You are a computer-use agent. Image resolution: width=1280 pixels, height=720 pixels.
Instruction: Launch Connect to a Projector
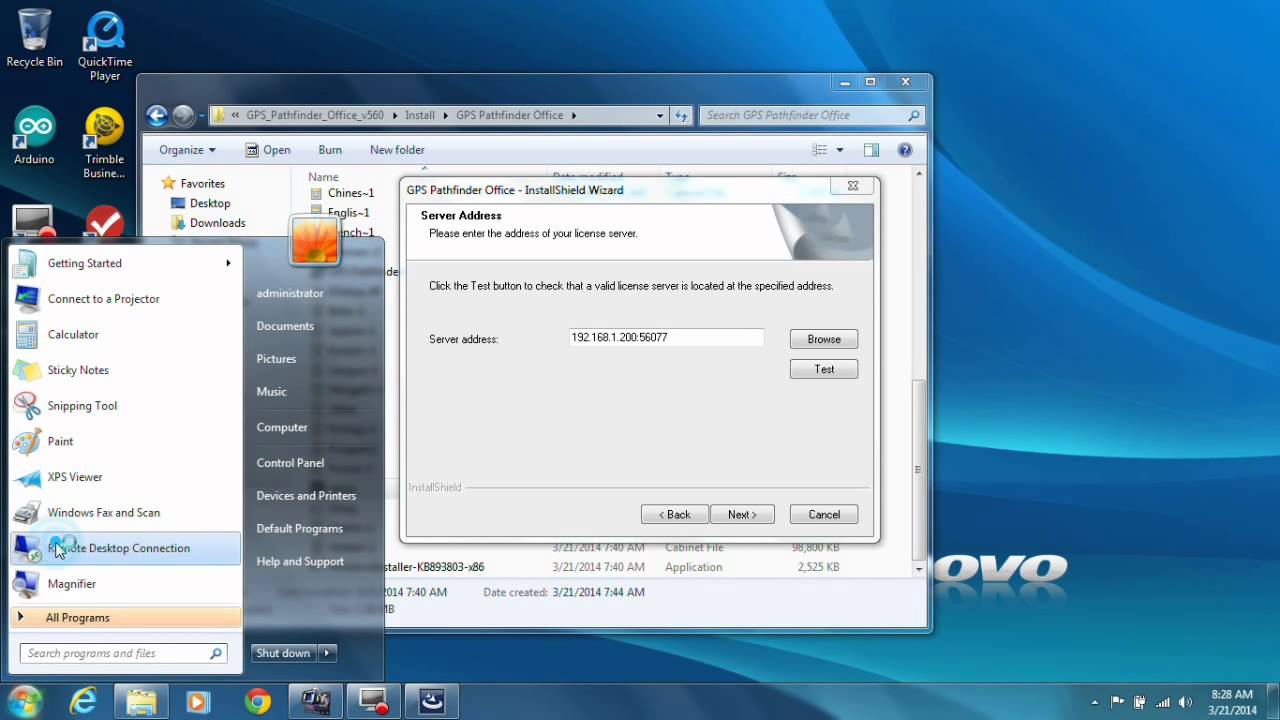(125, 299)
